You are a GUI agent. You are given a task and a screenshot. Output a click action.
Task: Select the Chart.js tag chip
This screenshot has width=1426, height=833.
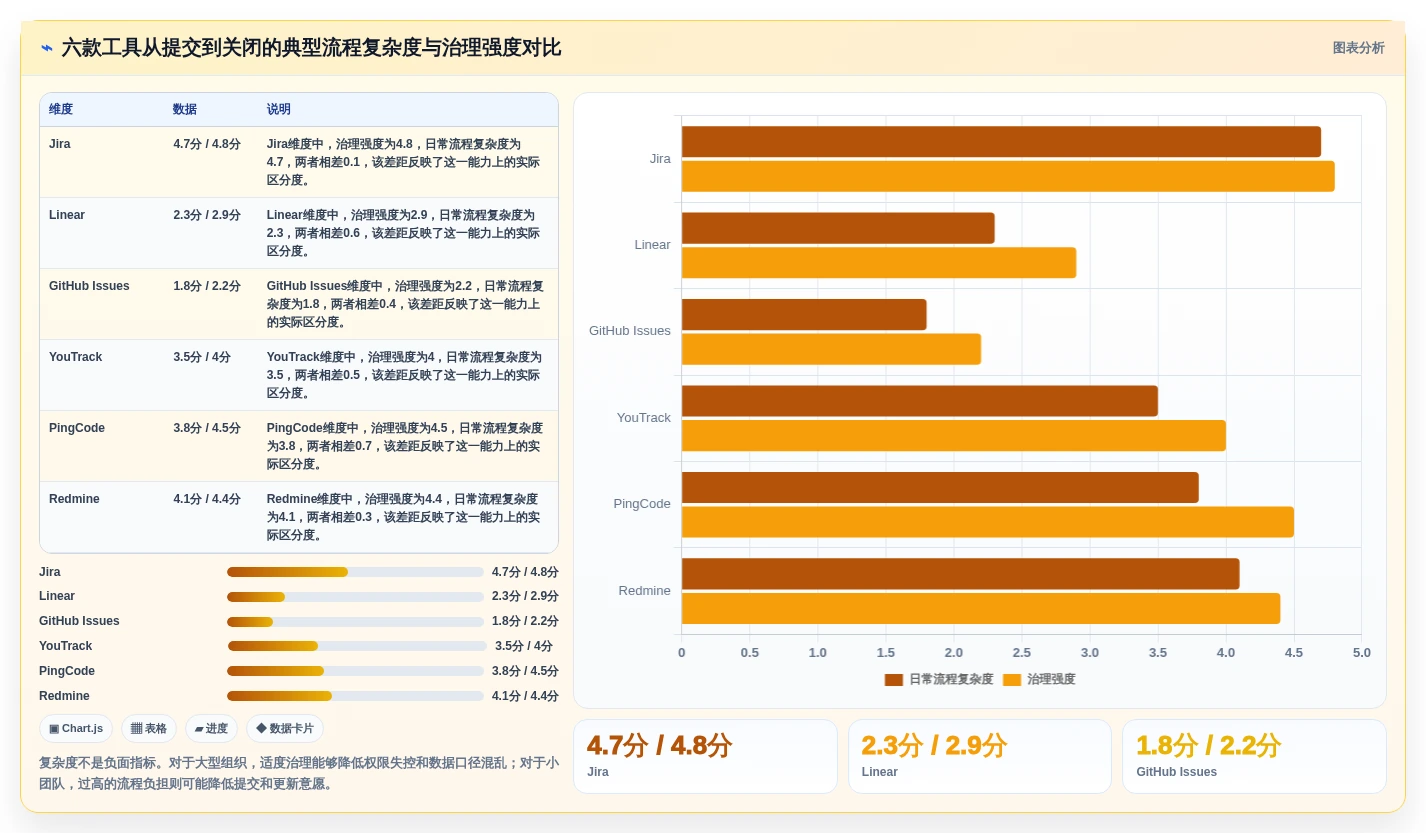(76, 728)
